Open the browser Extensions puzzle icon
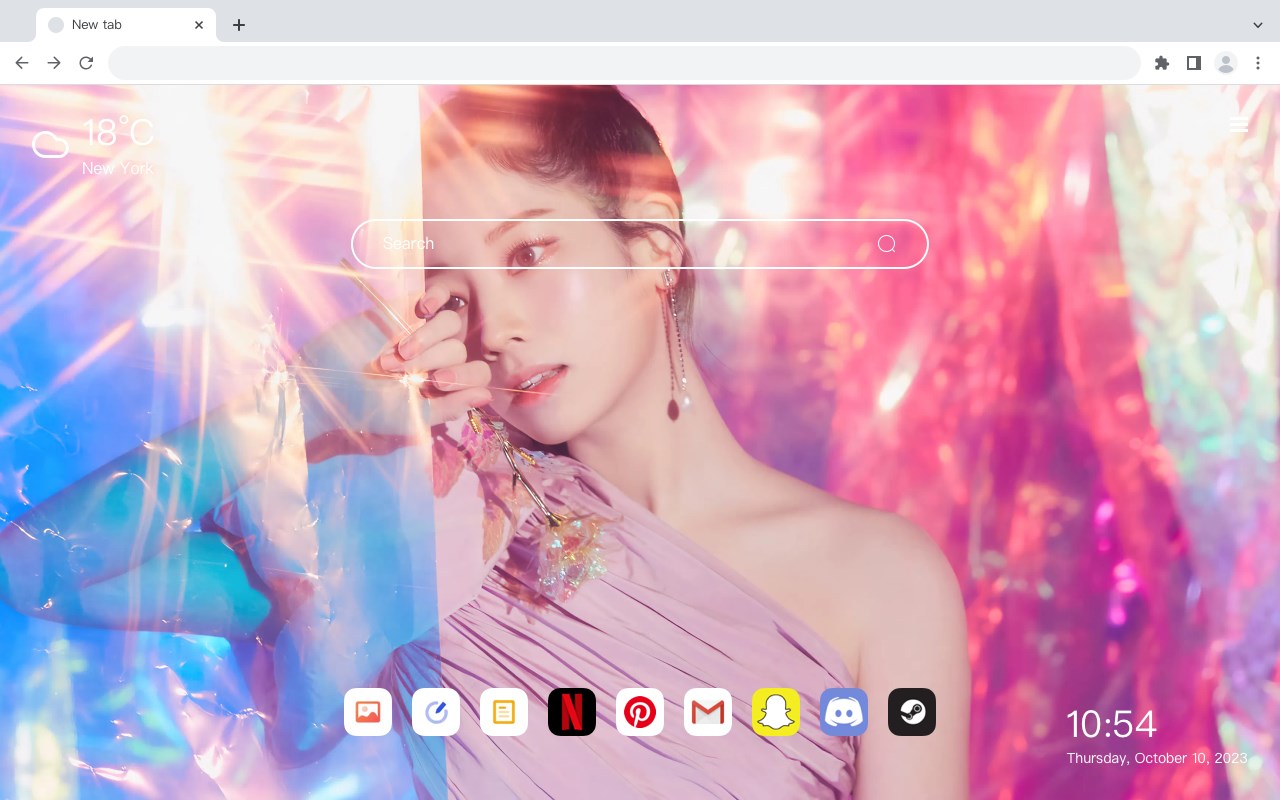This screenshot has height=800, width=1280. 1161,63
